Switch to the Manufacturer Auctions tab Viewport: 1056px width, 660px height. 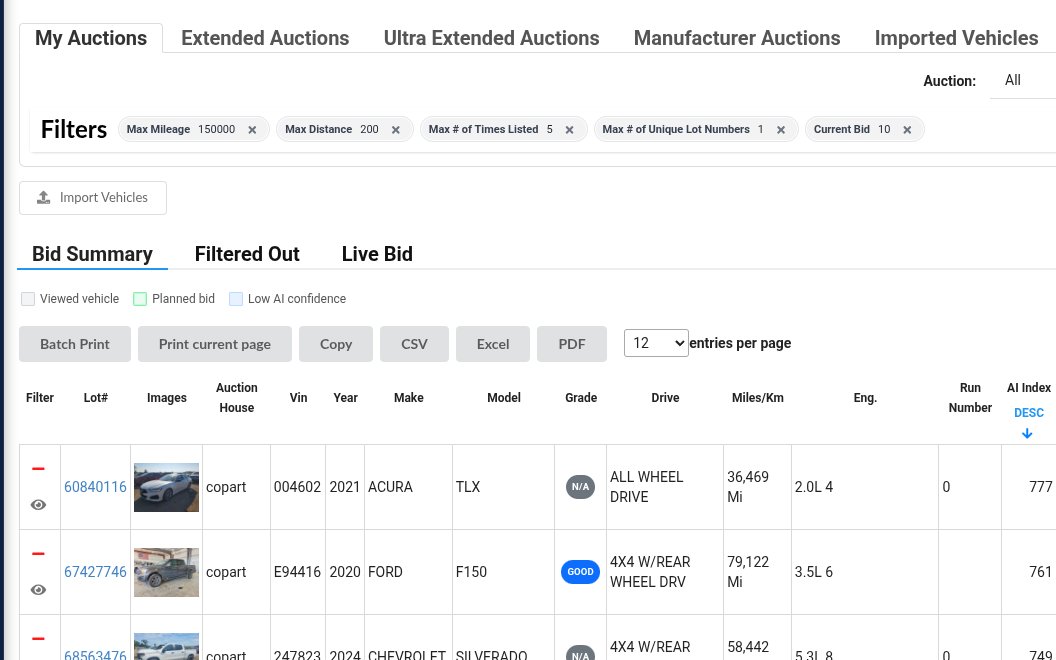point(737,38)
